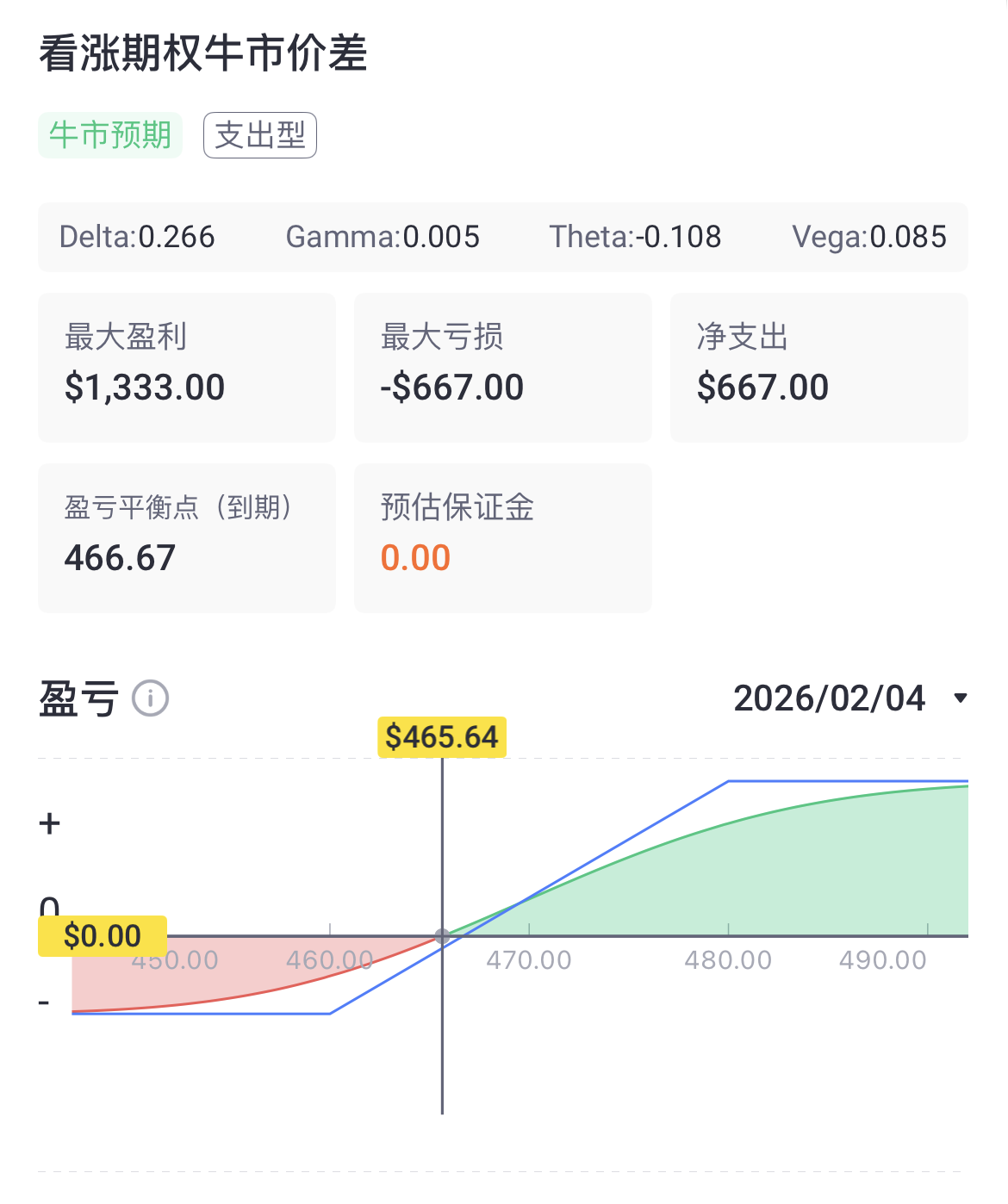
Task: Click the minus sign on chart axis
Action: (x=44, y=1002)
